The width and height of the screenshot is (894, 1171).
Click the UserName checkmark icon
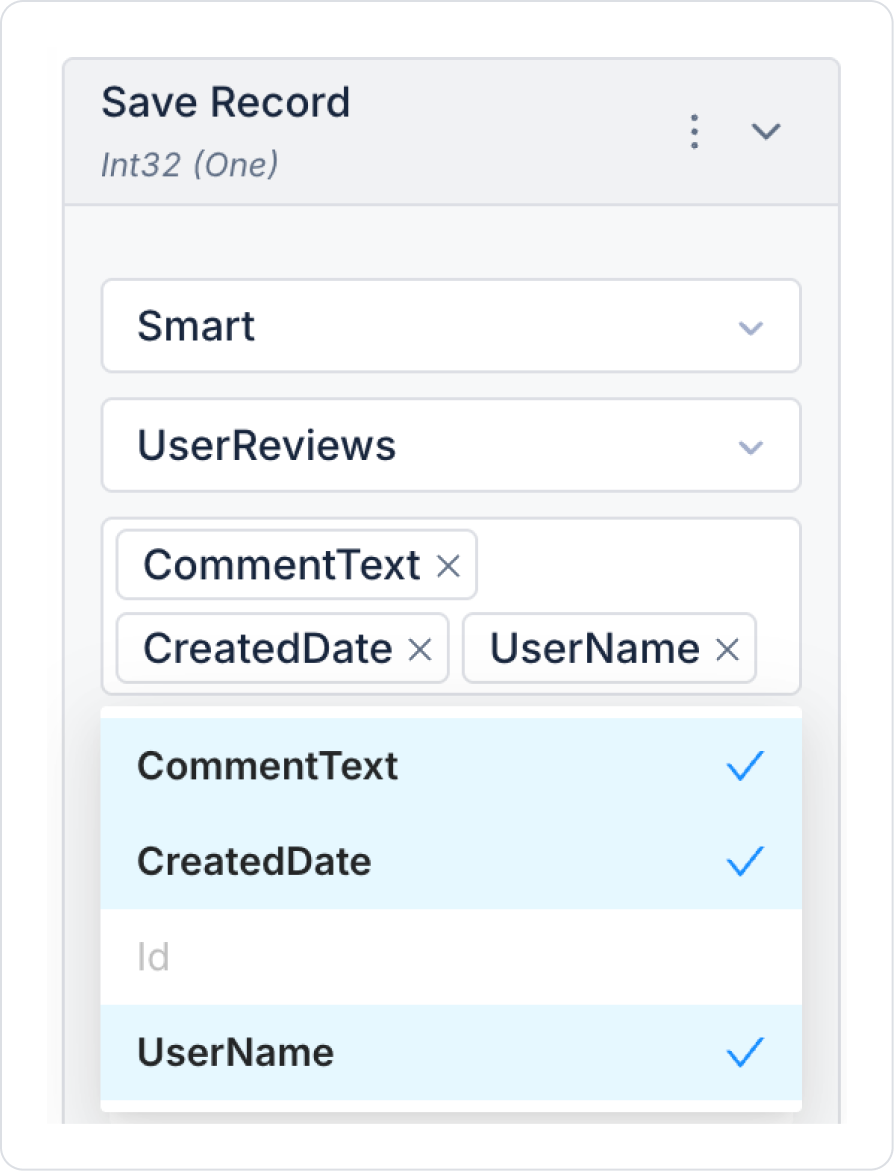click(x=745, y=1052)
